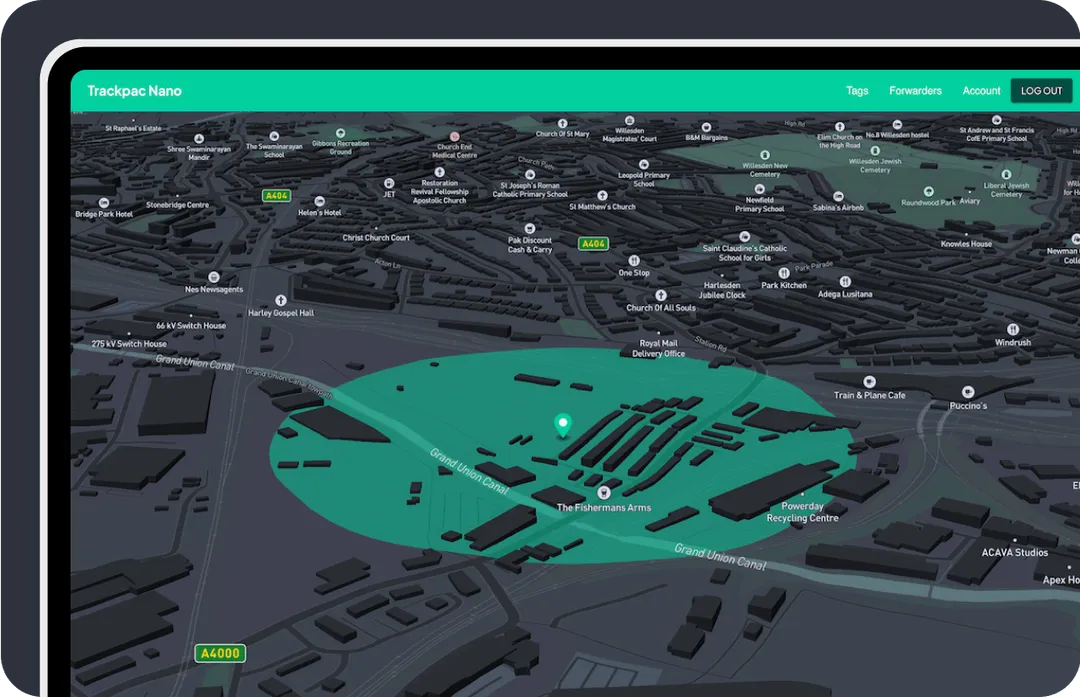Click the Harley Gospel Hall church icon
1080x697 pixels.
click(280, 300)
